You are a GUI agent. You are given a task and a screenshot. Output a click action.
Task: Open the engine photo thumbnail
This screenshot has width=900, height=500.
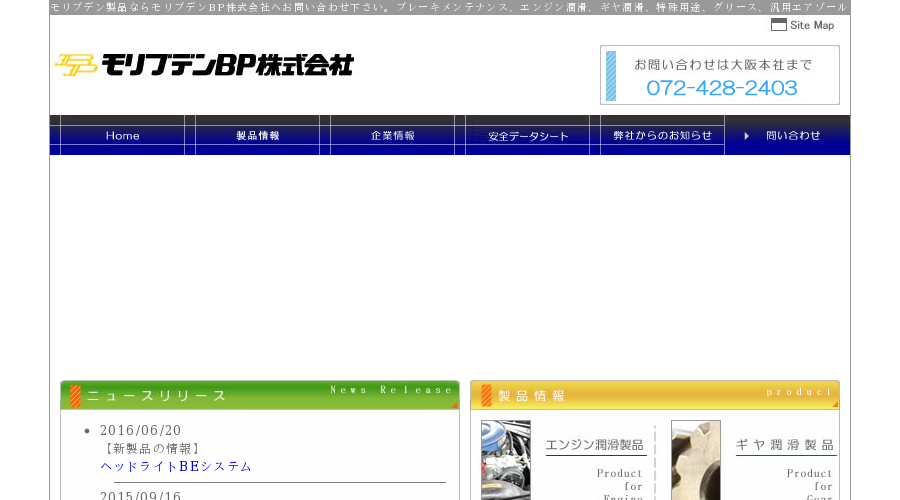coord(506,460)
